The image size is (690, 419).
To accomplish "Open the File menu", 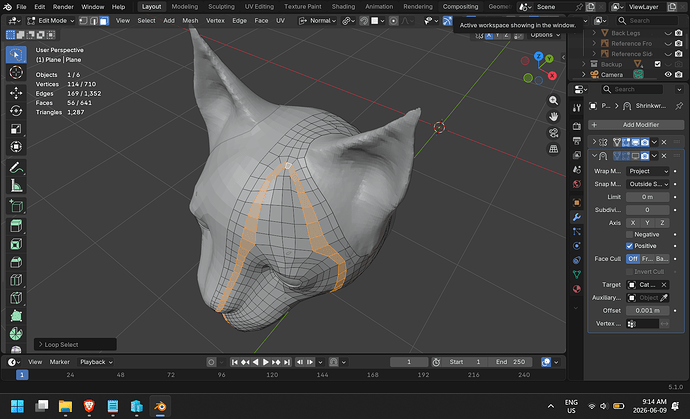I will click(x=21, y=7).
